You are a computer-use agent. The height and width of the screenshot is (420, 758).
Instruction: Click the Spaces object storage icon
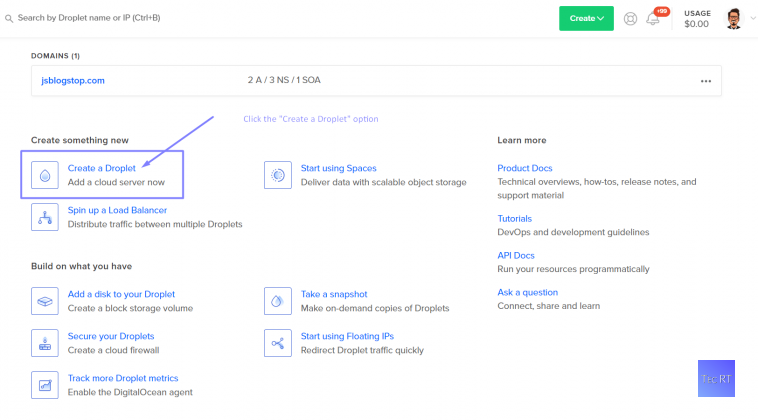click(x=278, y=175)
